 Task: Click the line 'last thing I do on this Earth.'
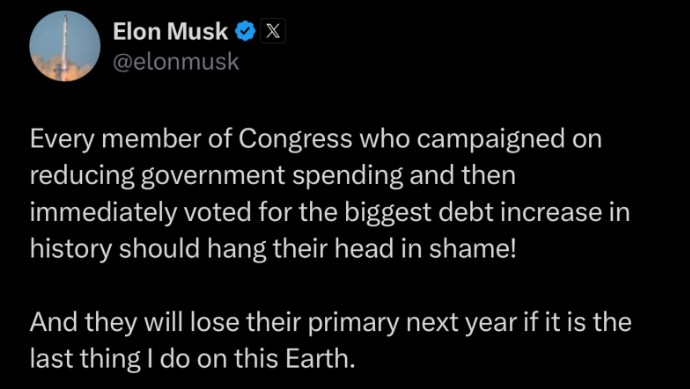click(192, 359)
